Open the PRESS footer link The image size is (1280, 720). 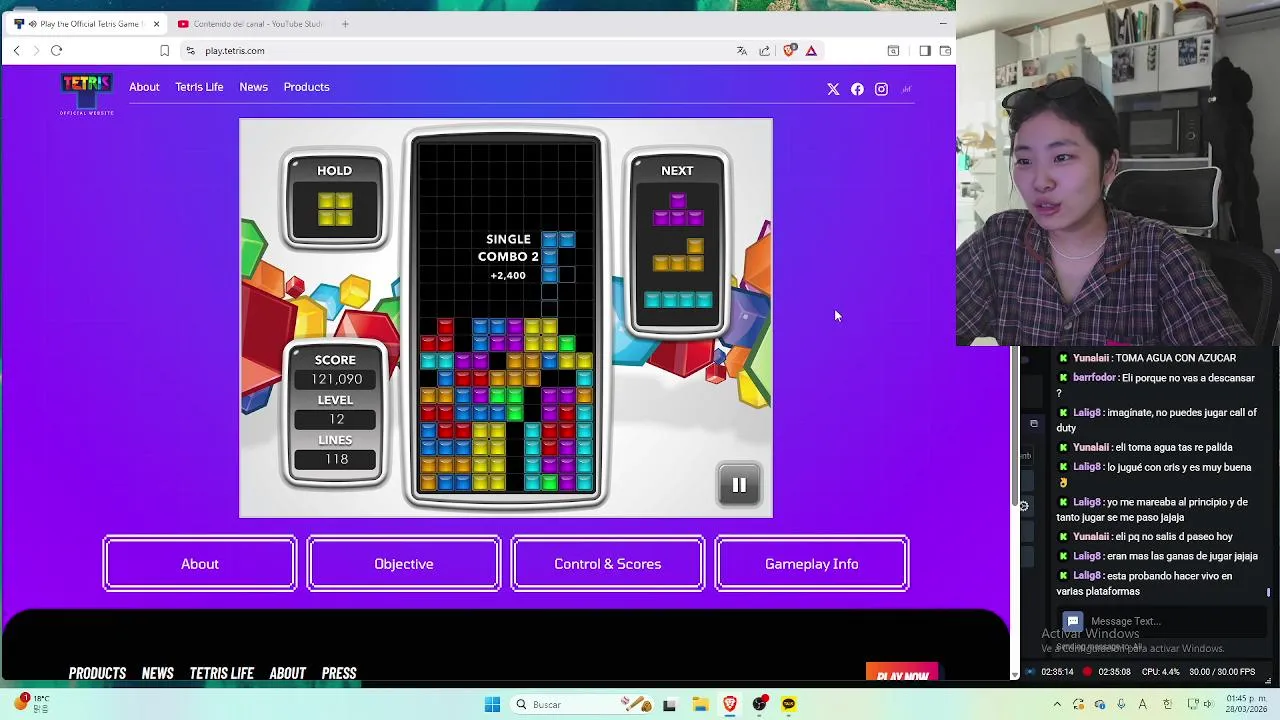(339, 673)
